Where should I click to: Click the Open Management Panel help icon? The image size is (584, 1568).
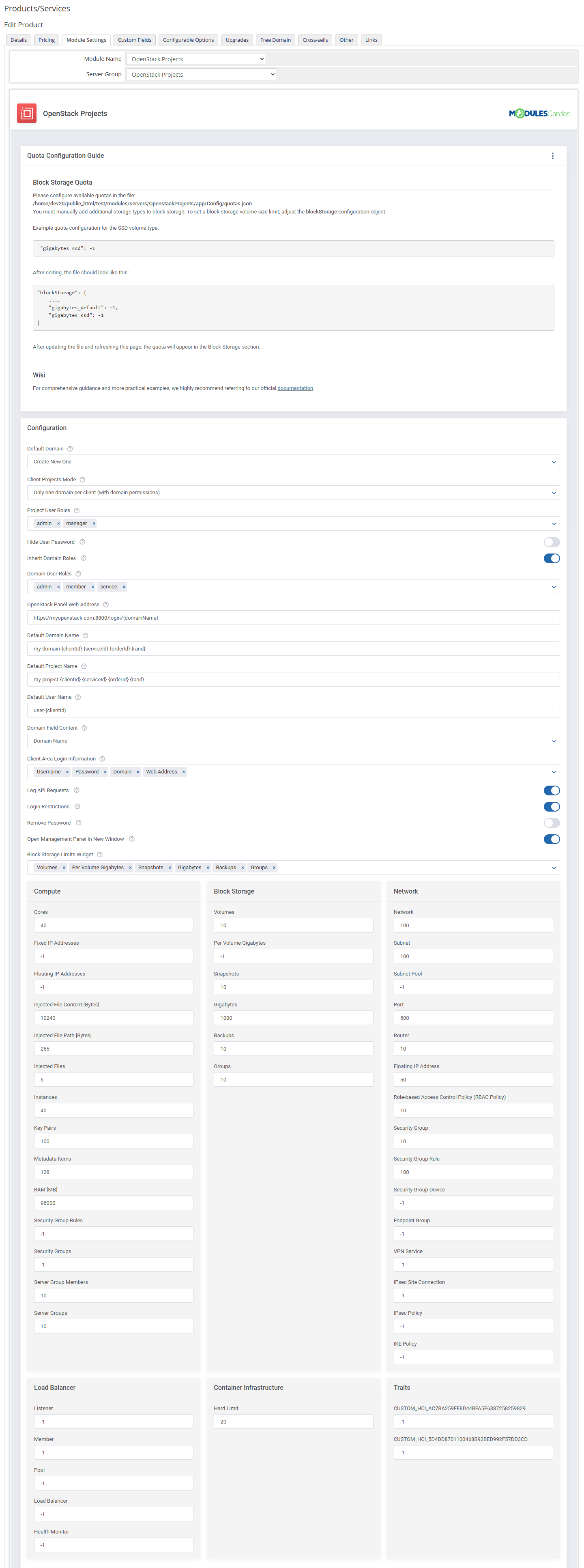point(132,839)
